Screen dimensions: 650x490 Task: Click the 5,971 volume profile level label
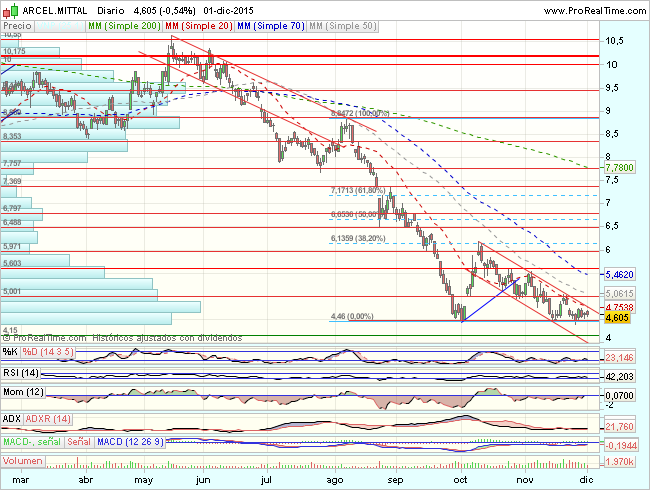[12, 247]
